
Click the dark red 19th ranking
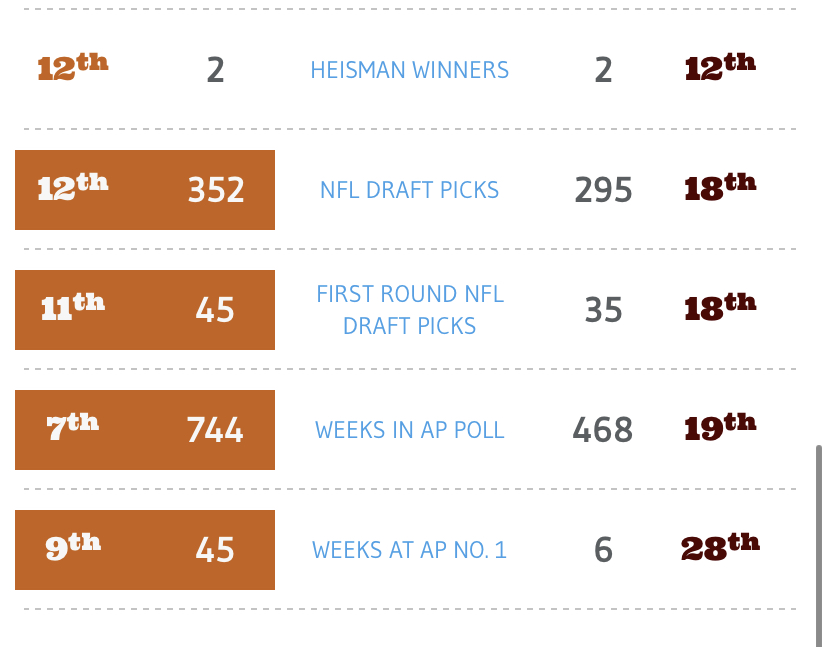tap(720, 427)
